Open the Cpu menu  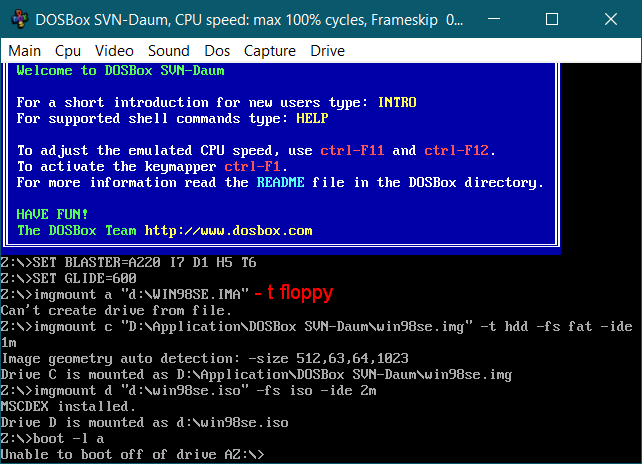(x=68, y=51)
